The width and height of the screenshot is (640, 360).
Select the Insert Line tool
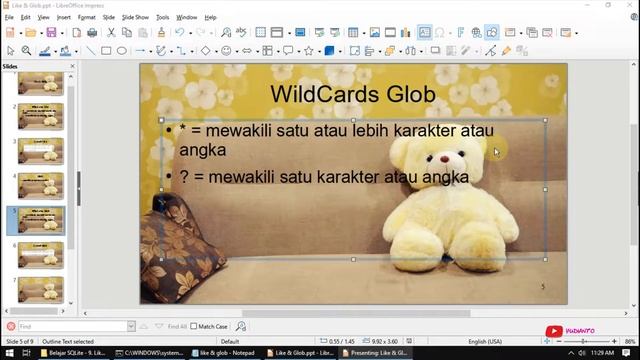point(91,51)
